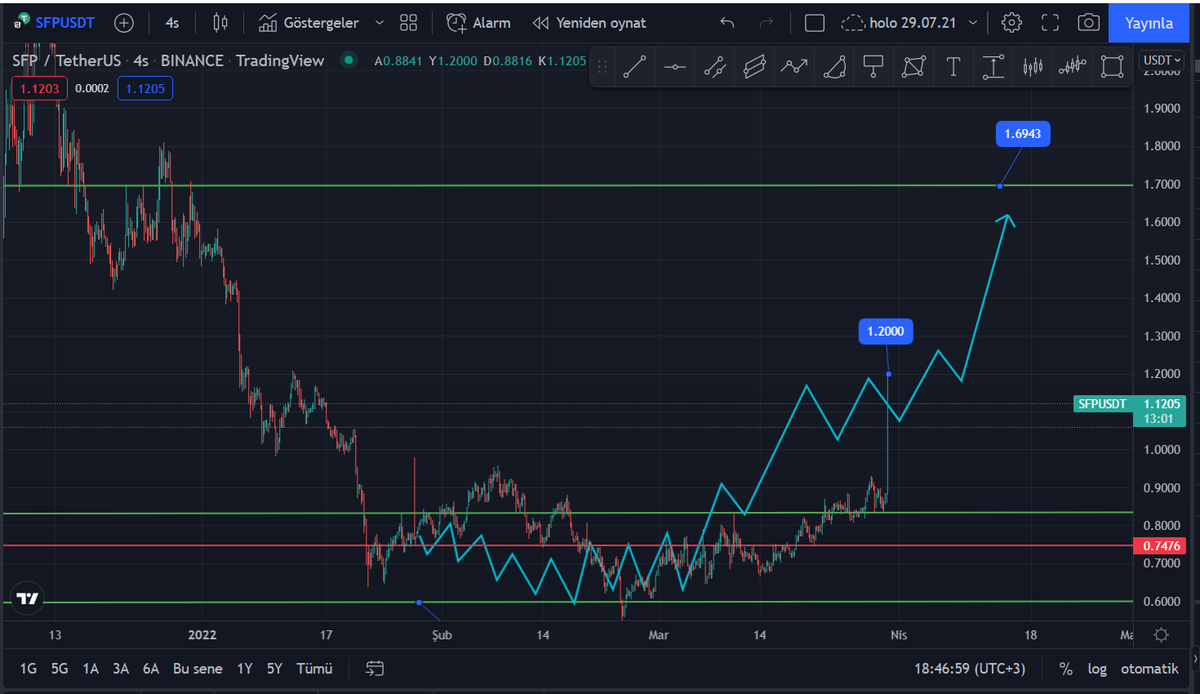The width and height of the screenshot is (1200, 694).
Task: Open Göstergeler indicators dialog
Action: coord(308,22)
